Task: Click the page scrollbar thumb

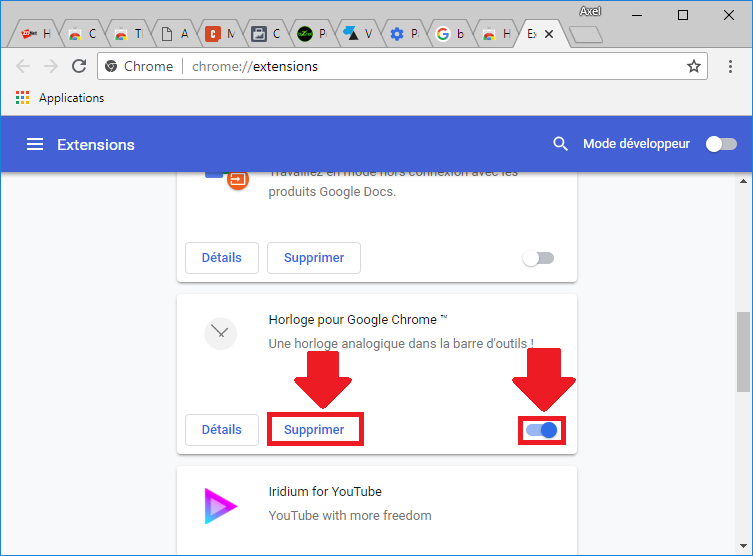Action: click(x=743, y=351)
